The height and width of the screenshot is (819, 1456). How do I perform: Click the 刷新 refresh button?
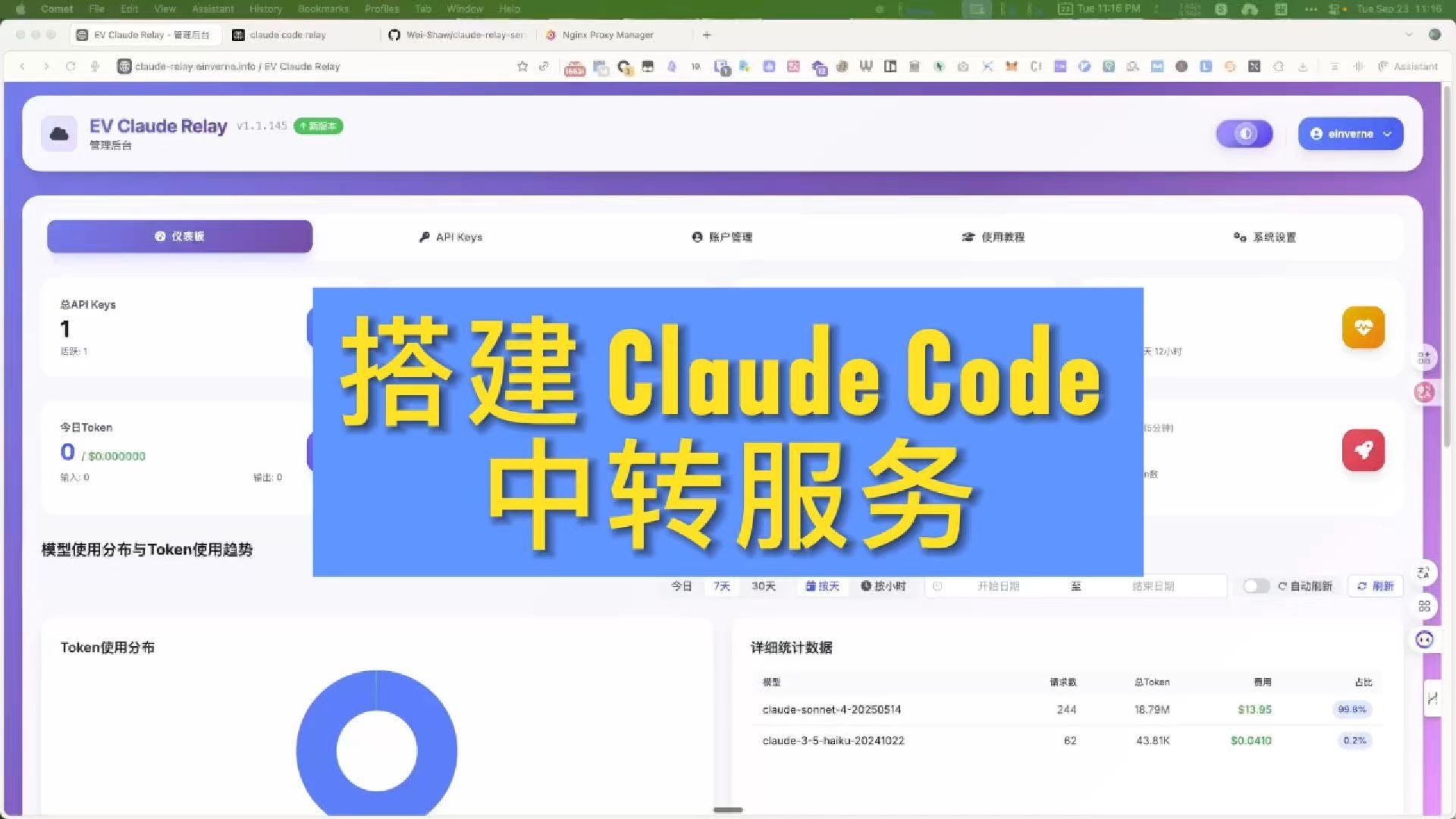(1376, 586)
